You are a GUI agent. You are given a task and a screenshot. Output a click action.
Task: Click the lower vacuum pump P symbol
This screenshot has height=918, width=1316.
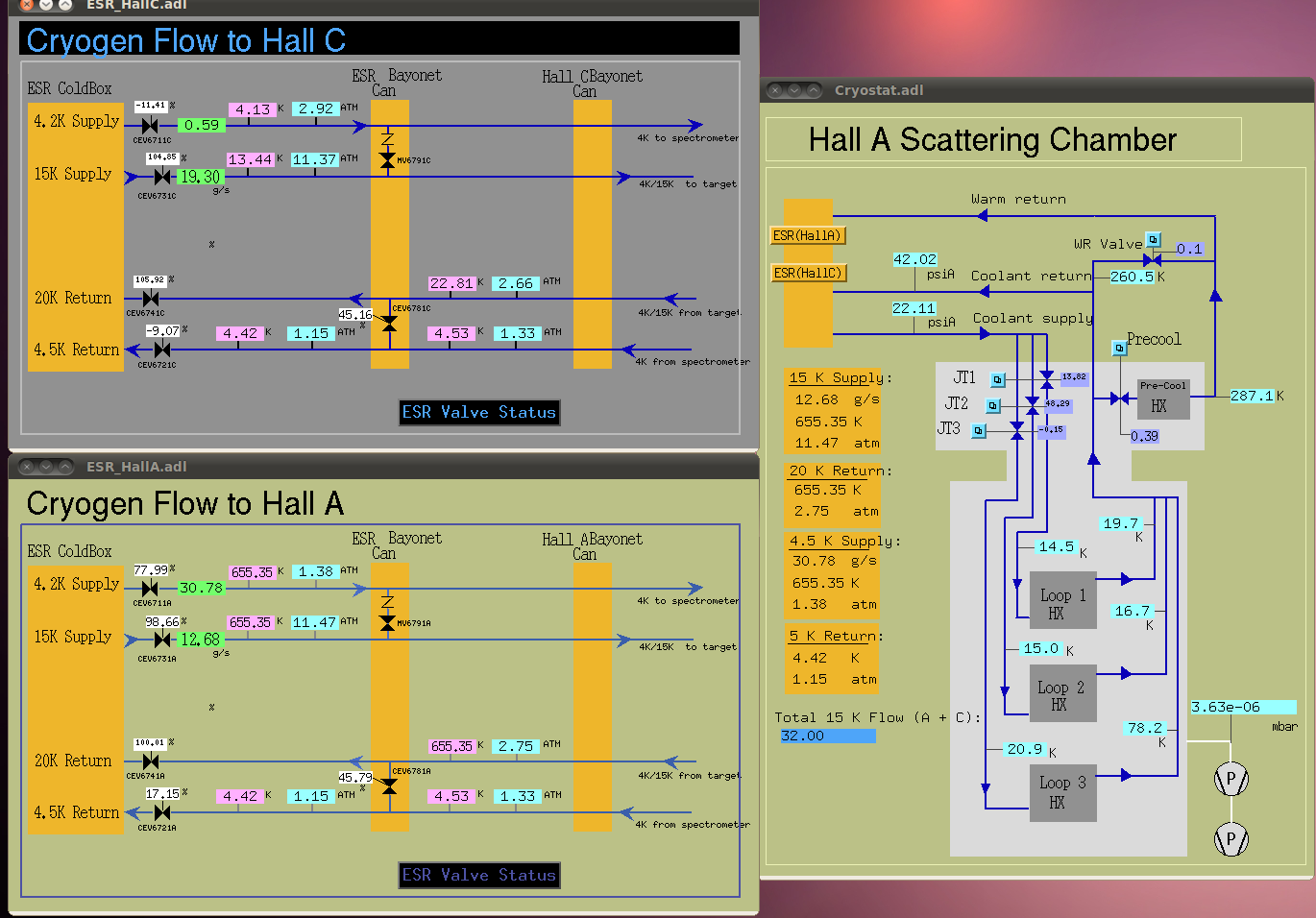[x=1231, y=839]
